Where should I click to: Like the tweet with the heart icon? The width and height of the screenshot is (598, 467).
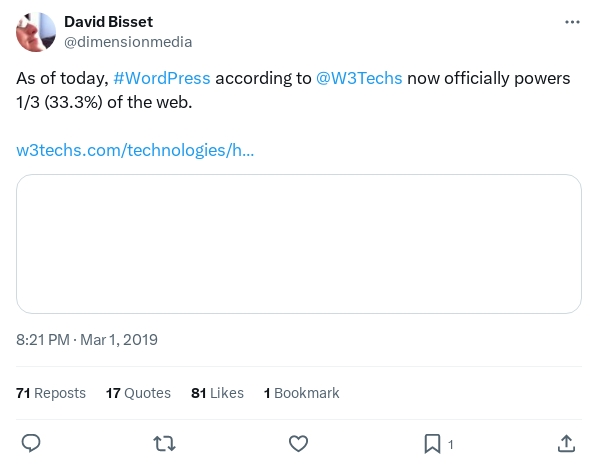tap(298, 443)
